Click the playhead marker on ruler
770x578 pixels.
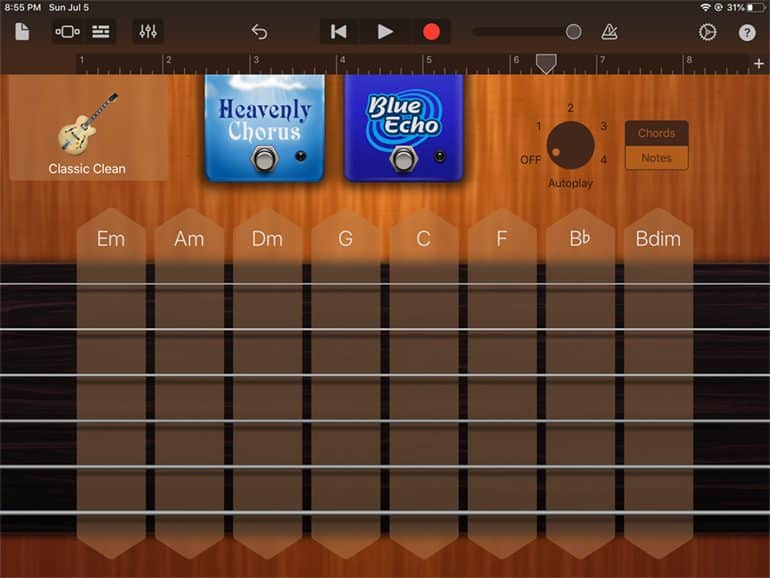546,64
